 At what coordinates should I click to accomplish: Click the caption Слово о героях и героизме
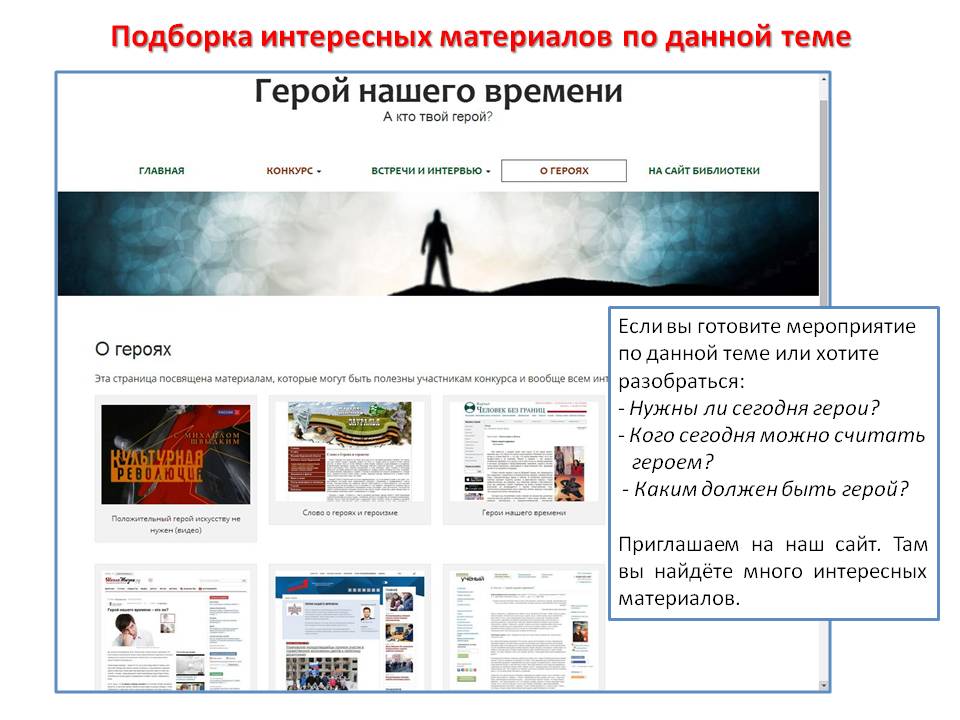coord(349,513)
